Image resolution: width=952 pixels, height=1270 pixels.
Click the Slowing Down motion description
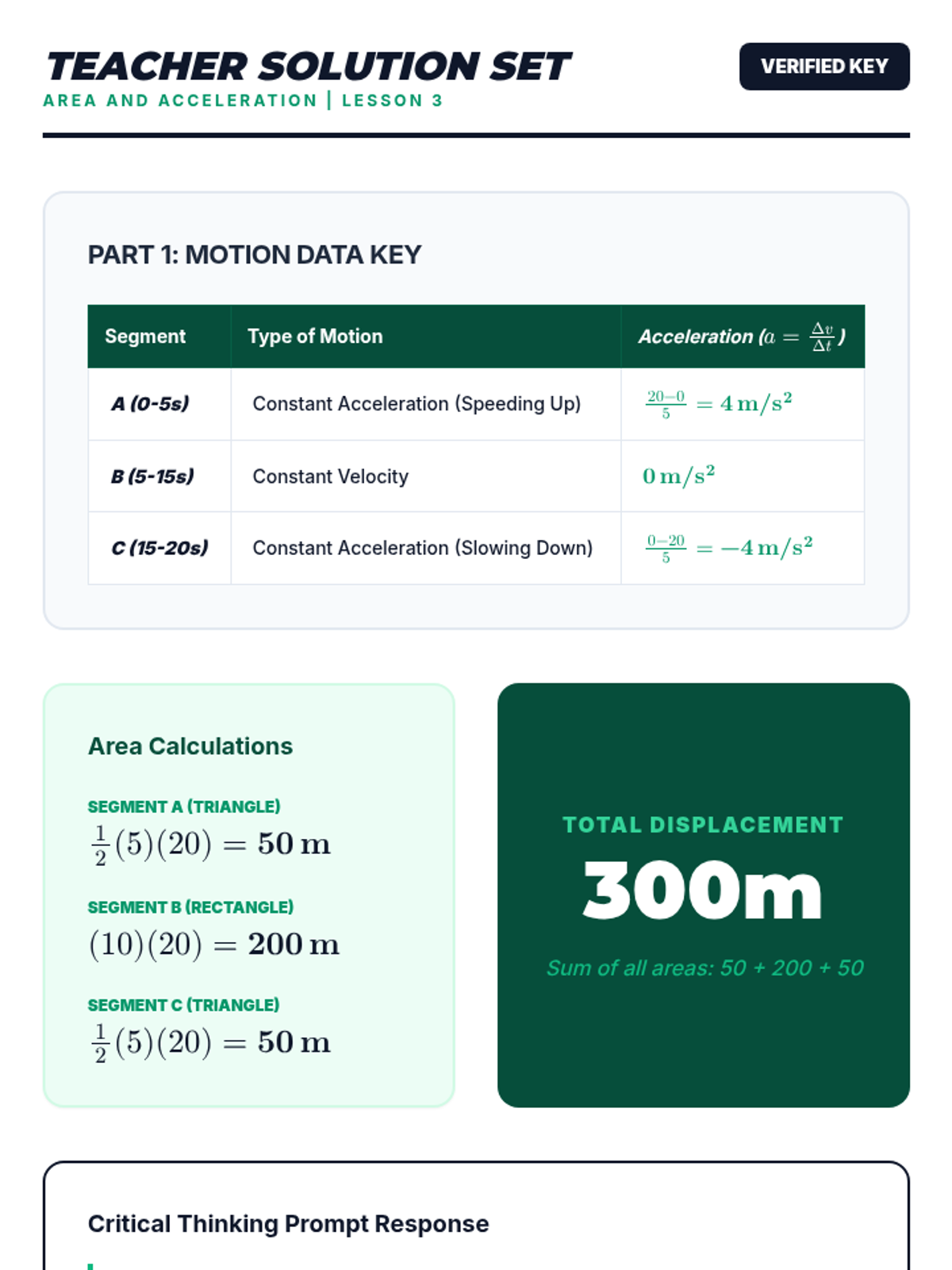pos(422,548)
